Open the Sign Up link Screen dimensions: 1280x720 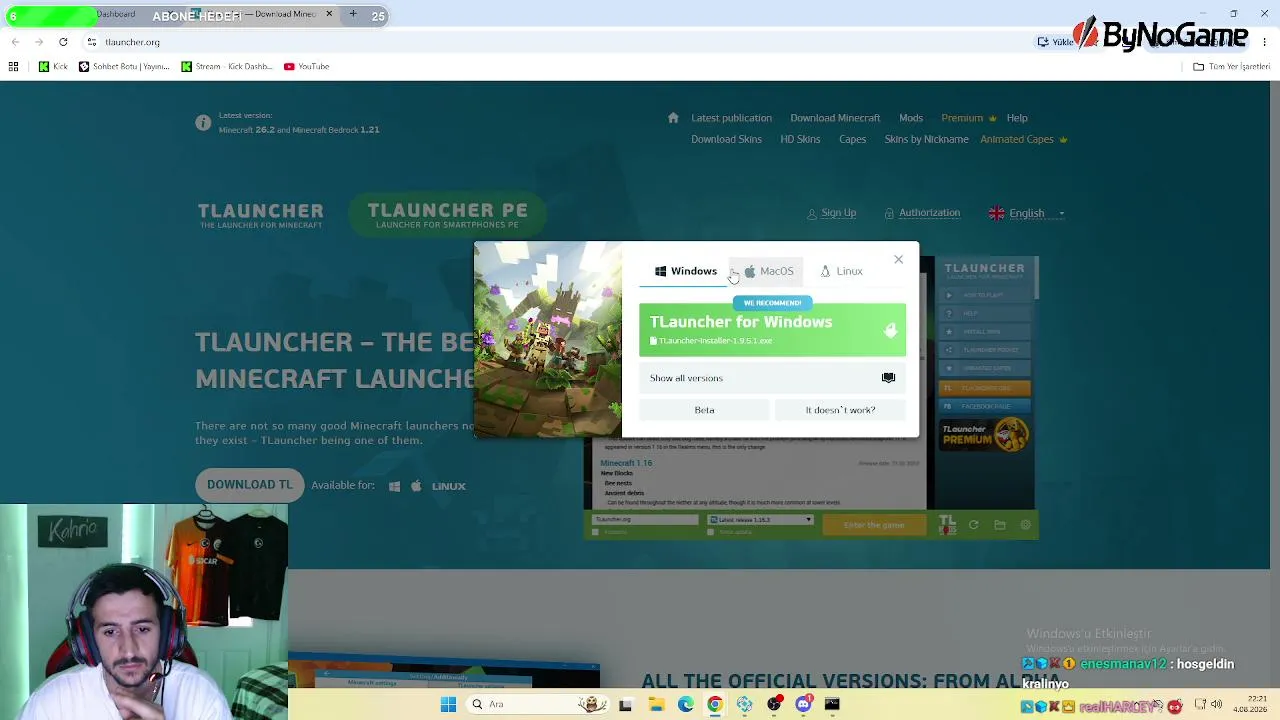click(x=831, y=213)
